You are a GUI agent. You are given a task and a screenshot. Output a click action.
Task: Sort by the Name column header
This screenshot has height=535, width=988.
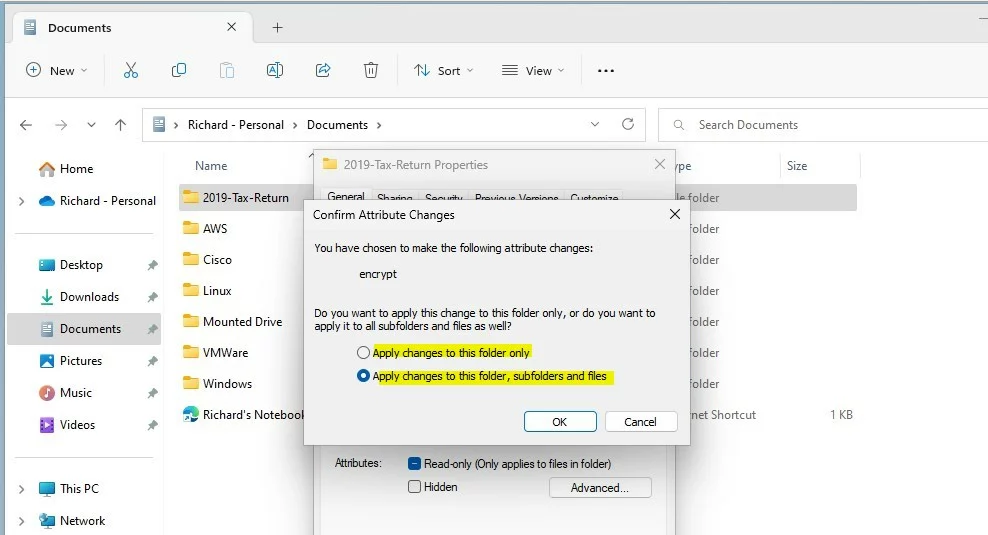click(x=211, y=166)
